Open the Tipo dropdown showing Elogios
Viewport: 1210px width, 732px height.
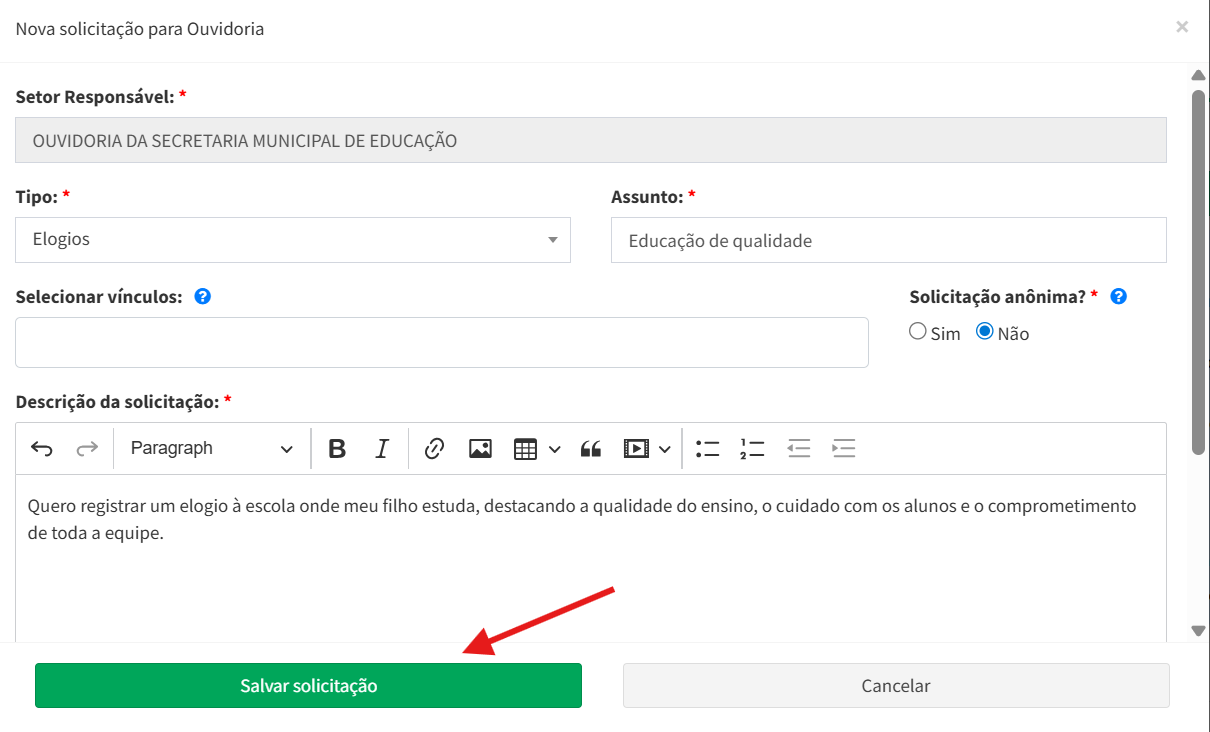click(x=293, y=240)
